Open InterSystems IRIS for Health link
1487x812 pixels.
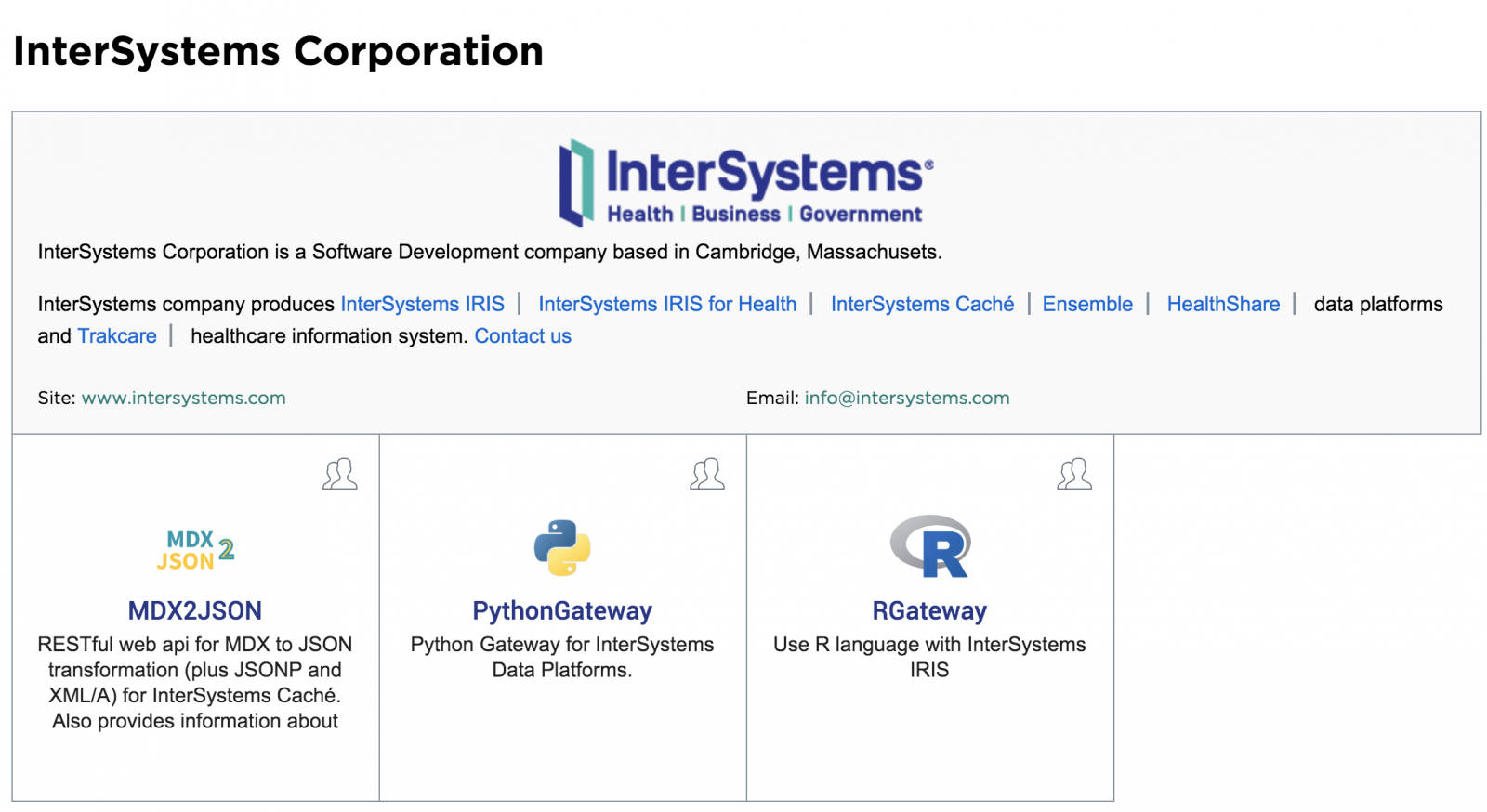pos(667,305)
